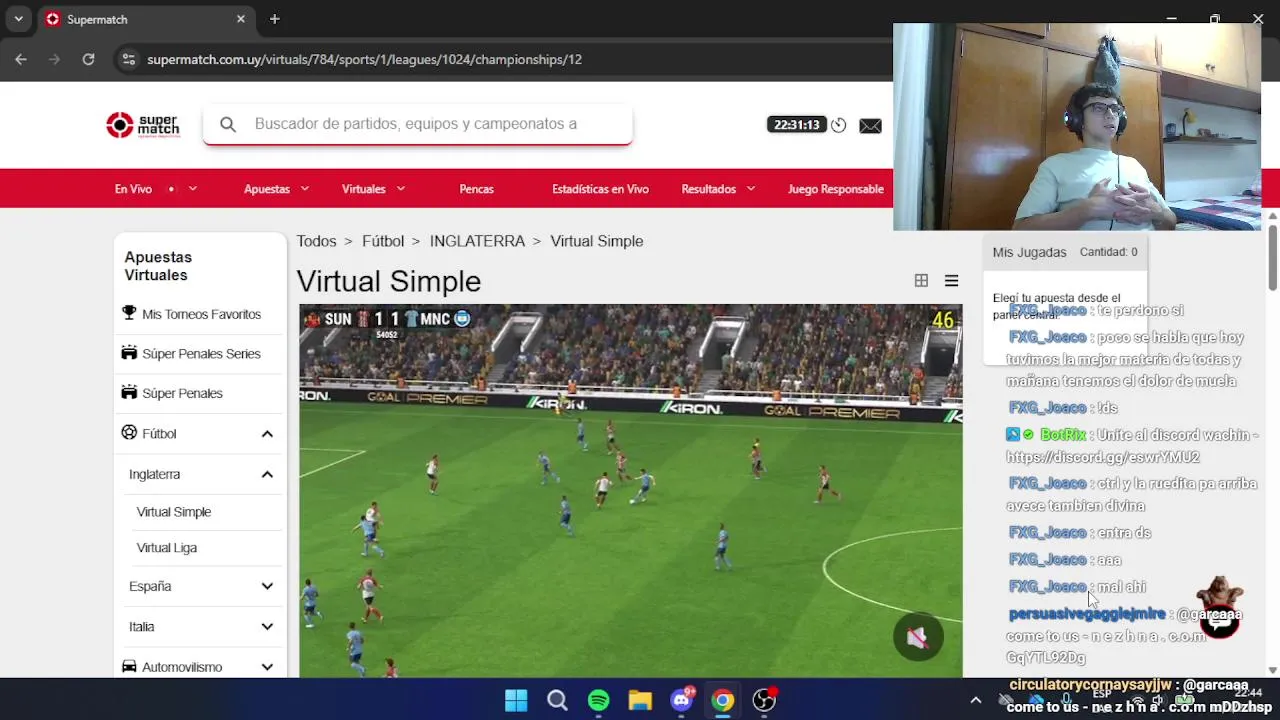This screenshot has width=1280, height=720.
Task: Open a new browser tab
Action: (274, 19)
